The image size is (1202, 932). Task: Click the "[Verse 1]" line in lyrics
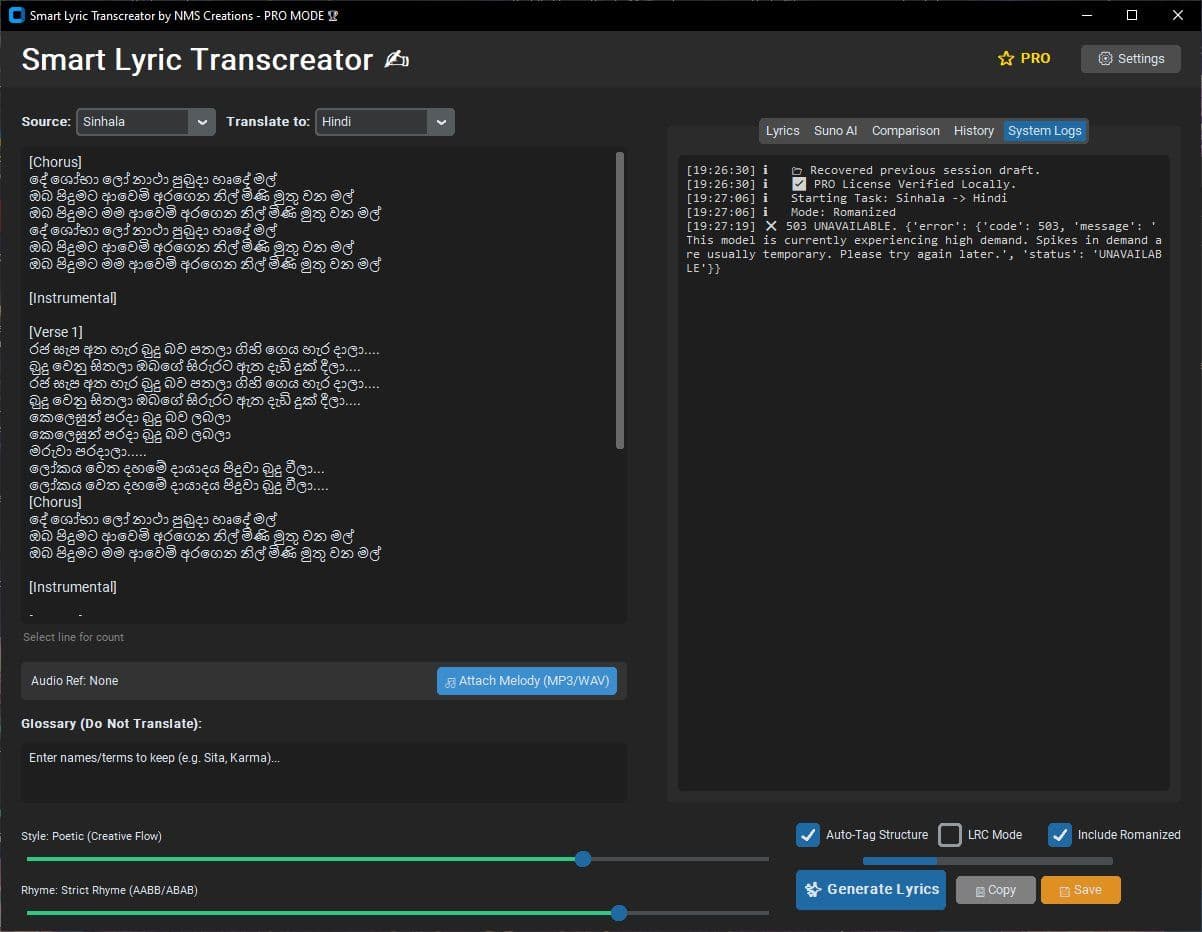(56, 332)
